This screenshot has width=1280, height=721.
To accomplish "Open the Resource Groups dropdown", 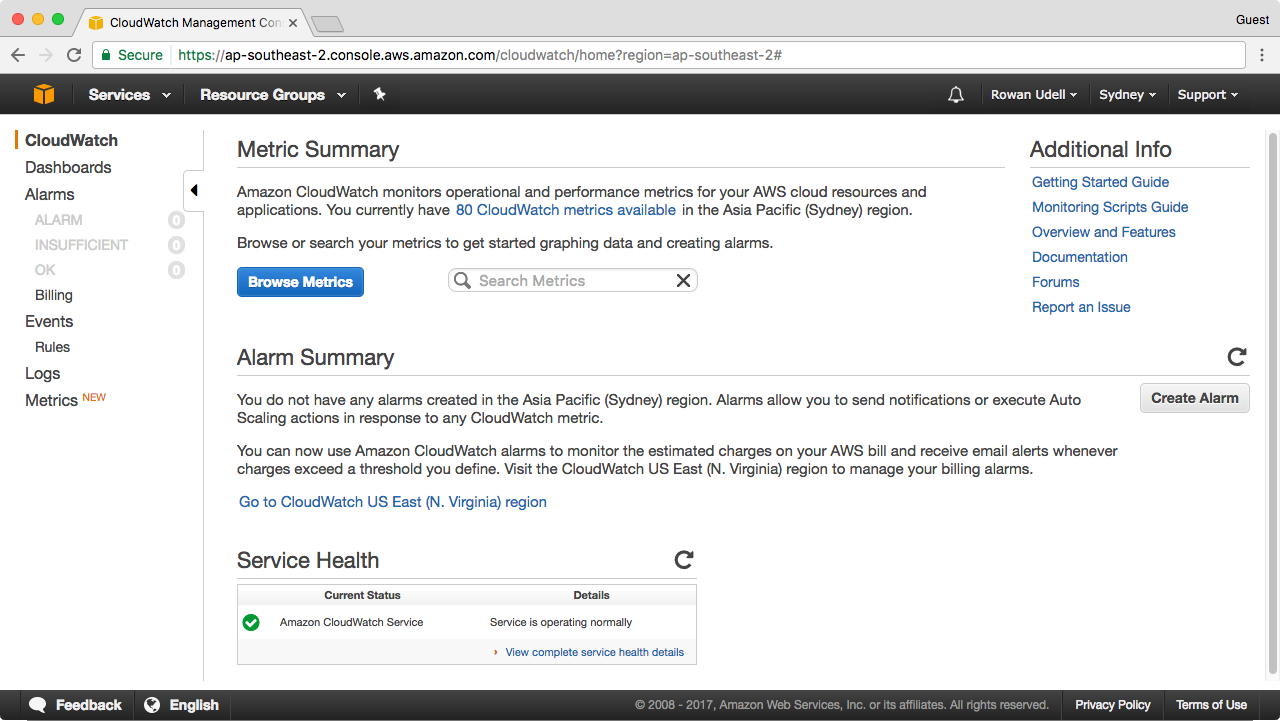I will point(273,94).
